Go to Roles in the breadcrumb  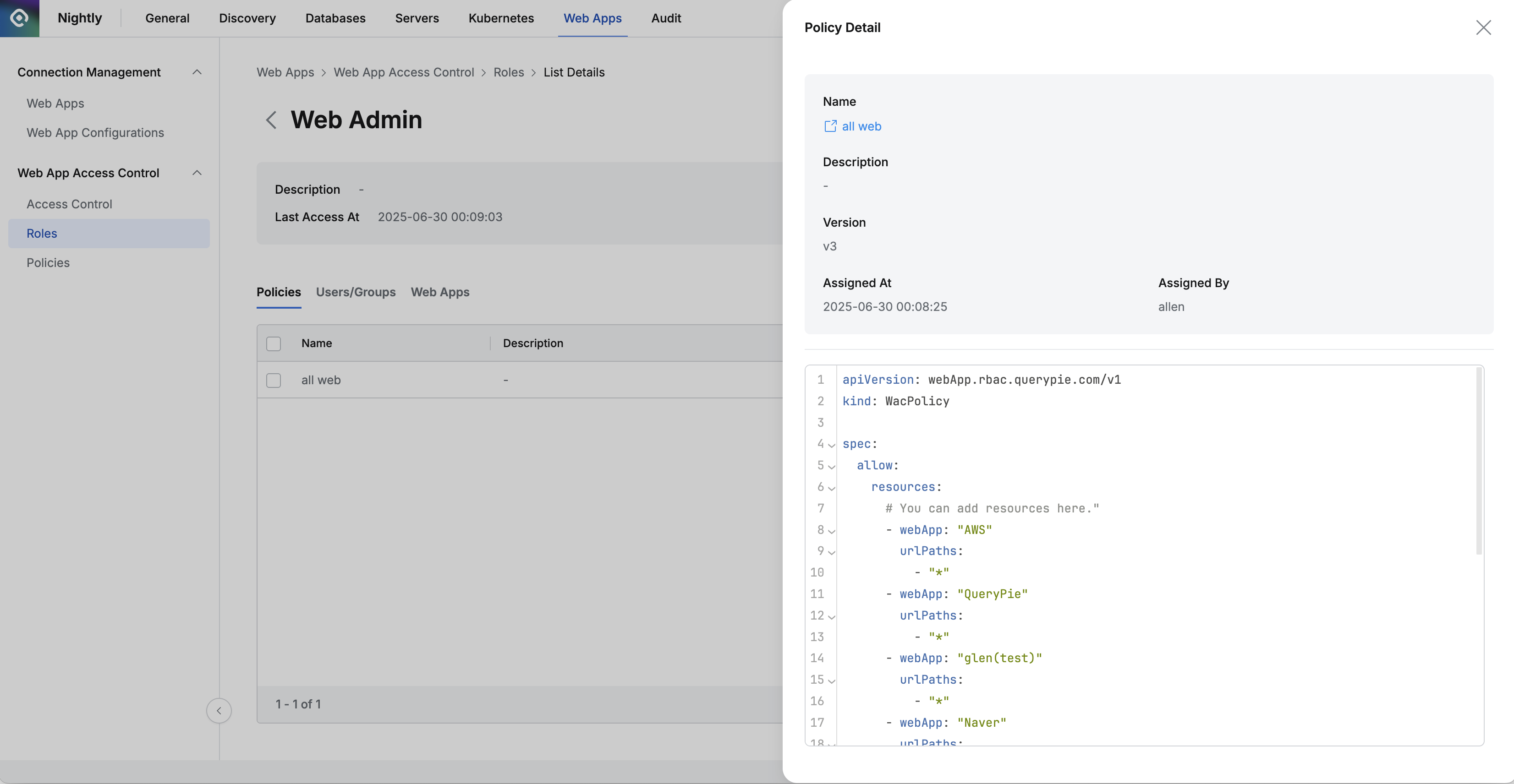point(508,72)
